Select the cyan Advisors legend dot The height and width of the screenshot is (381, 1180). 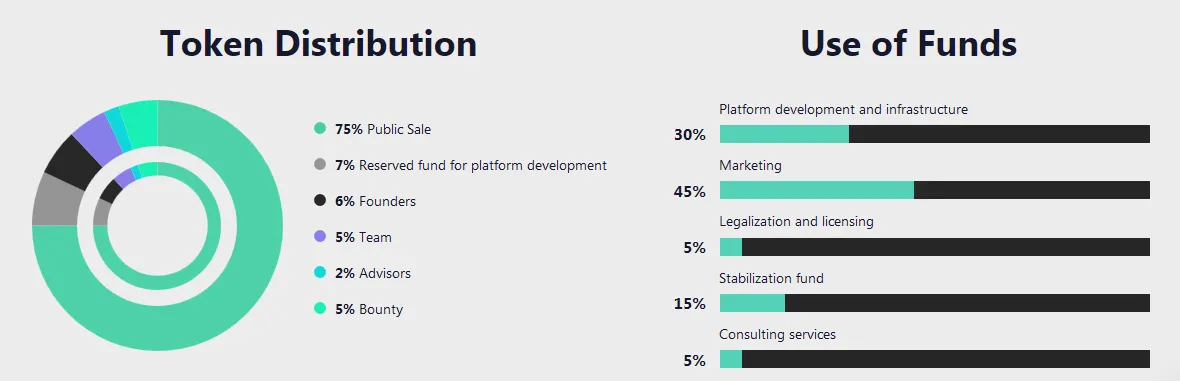pos(320,273)
